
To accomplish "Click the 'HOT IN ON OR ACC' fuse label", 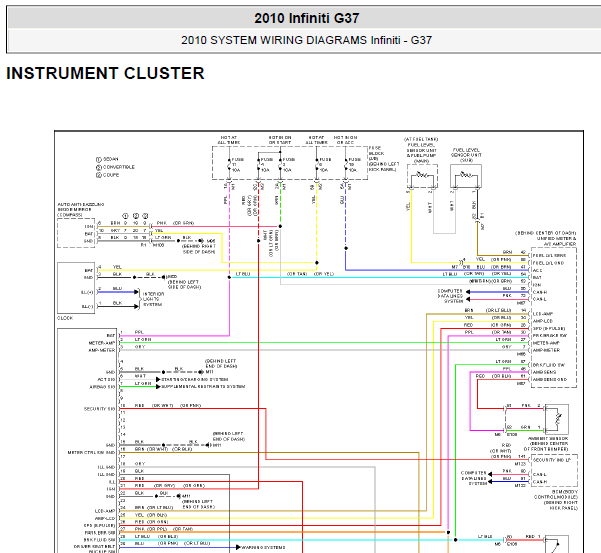I will coord(345,140).
